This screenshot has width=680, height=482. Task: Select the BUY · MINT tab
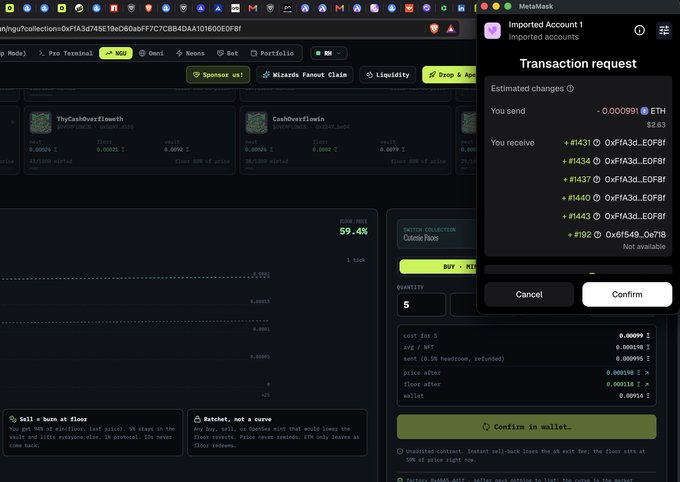pos(438,266)
